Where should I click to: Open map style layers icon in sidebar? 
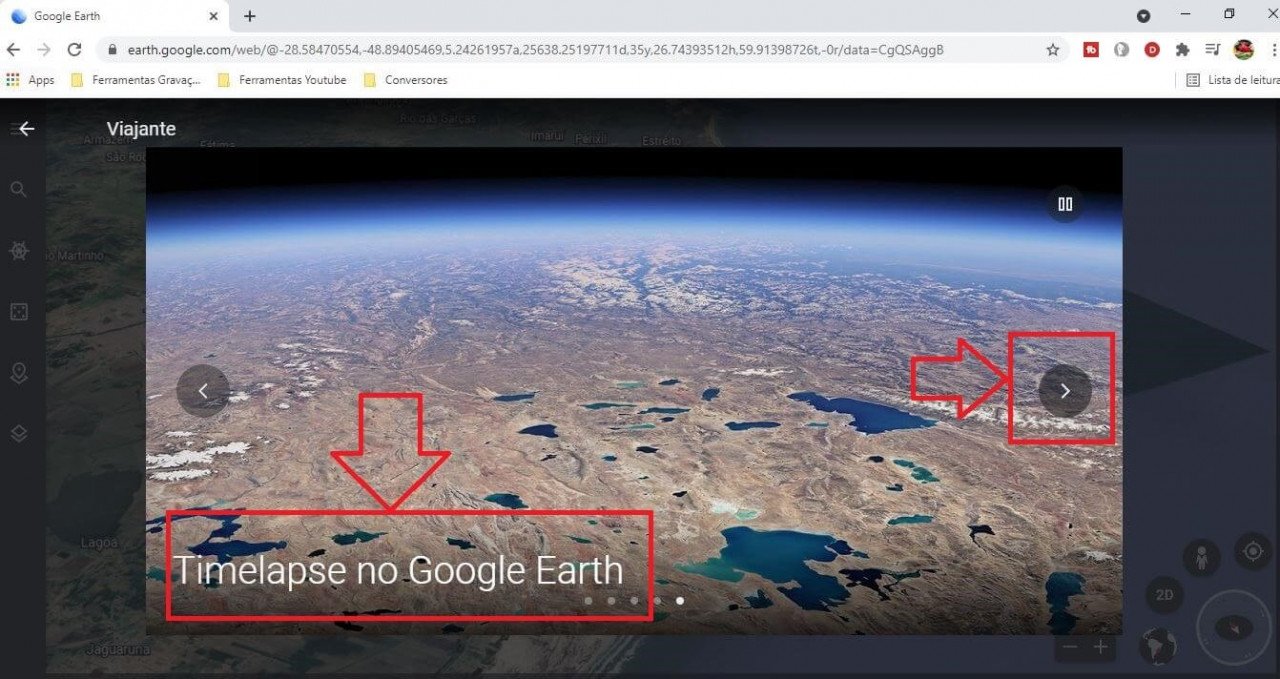(x=18, y=434)
